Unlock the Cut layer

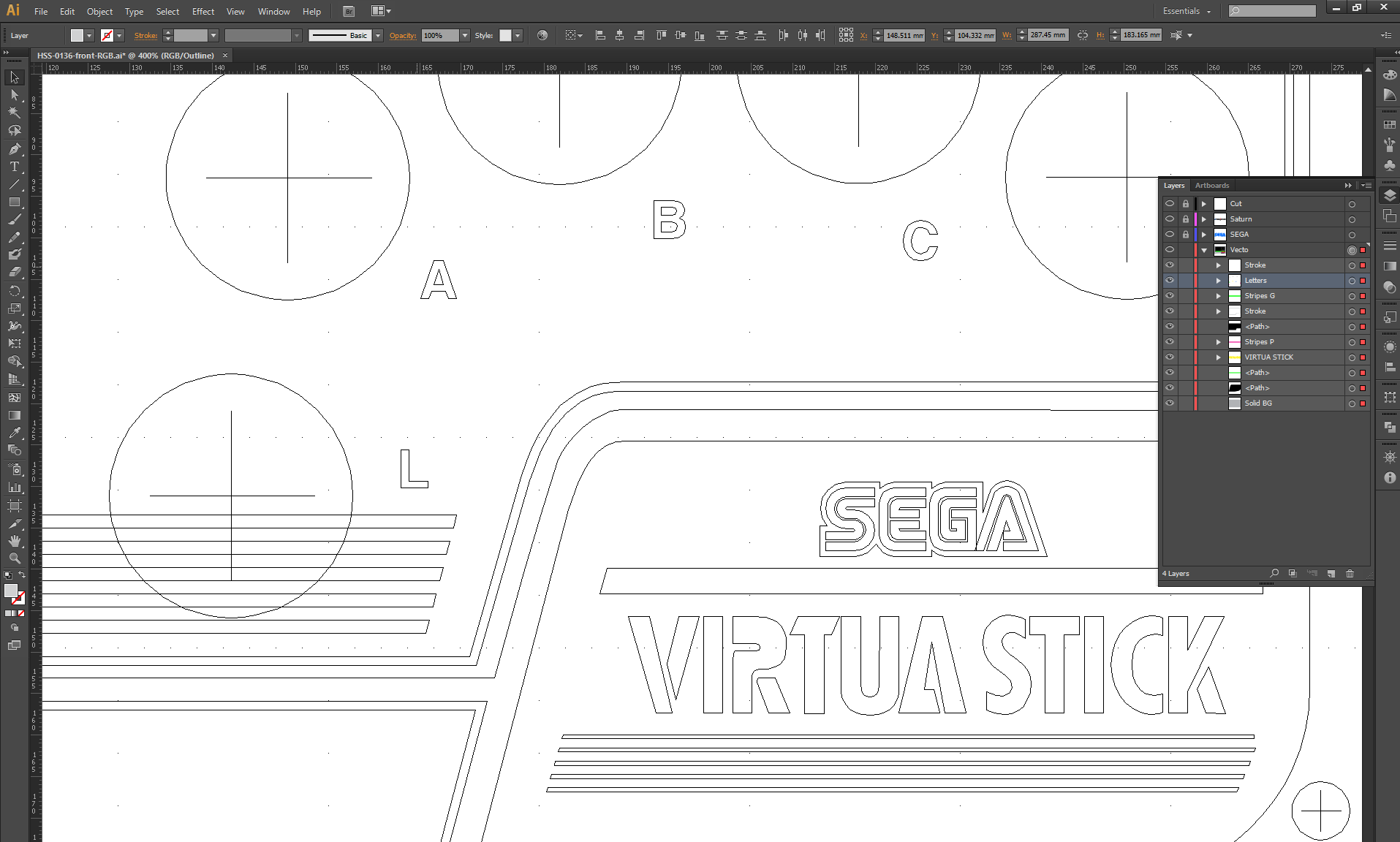tap(1186, 204)
